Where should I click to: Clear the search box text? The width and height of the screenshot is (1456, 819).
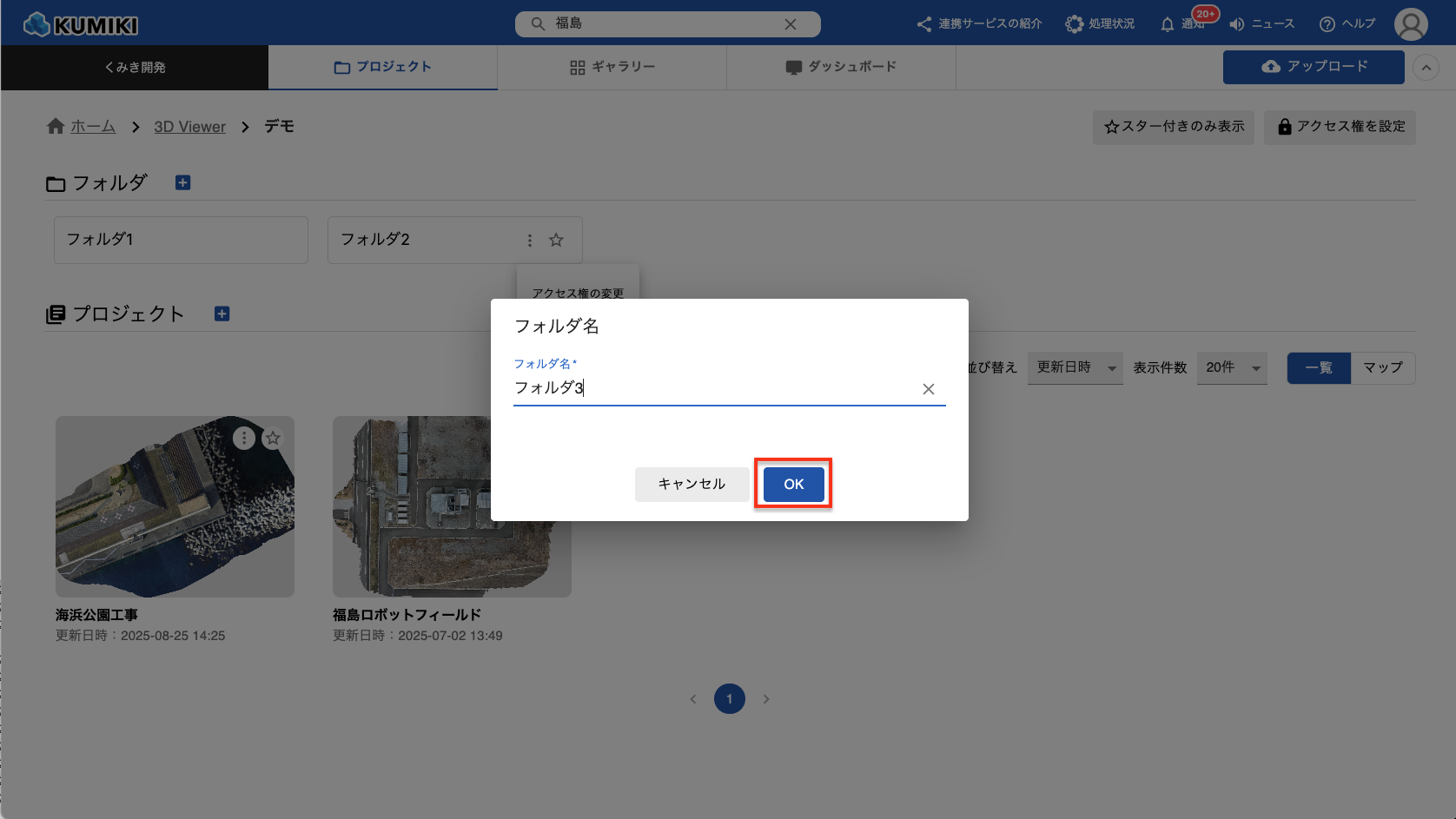[x=790, y=24]
